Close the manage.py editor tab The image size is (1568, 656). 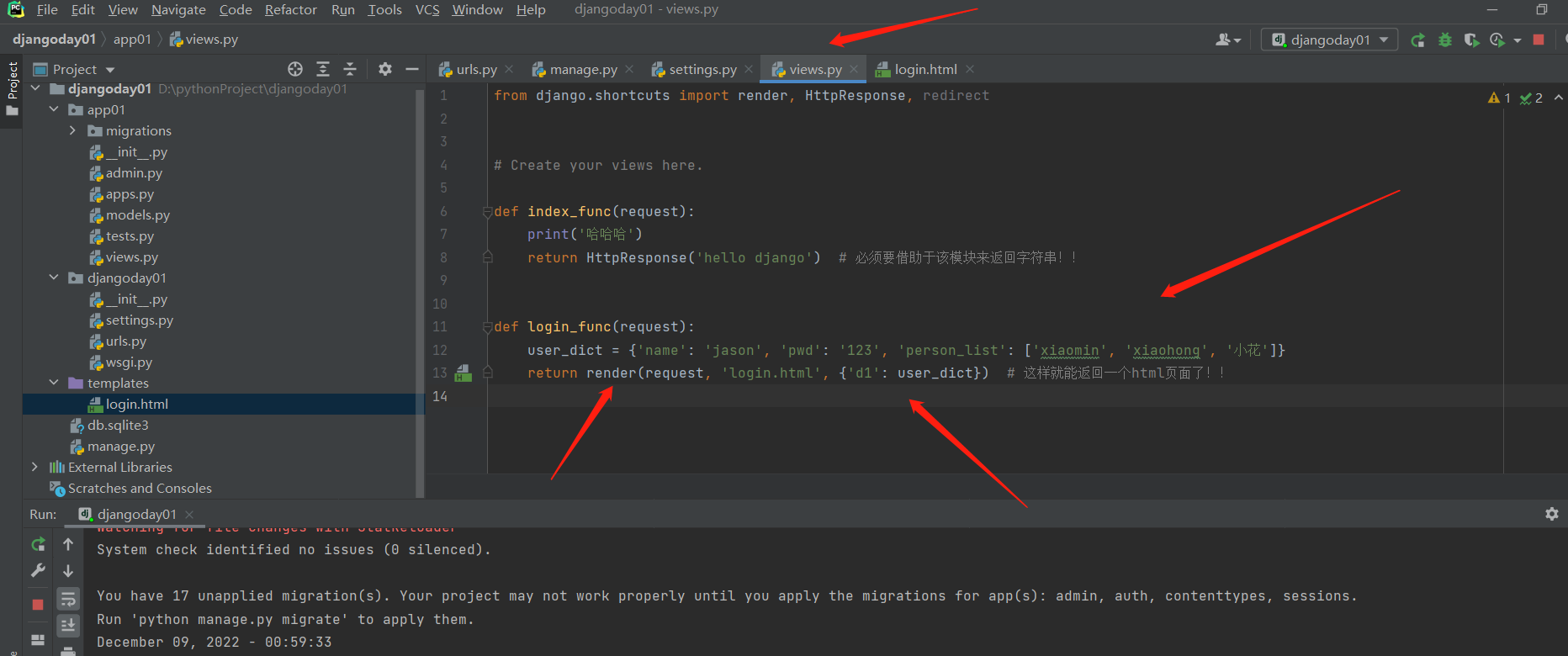coord(629,69)
